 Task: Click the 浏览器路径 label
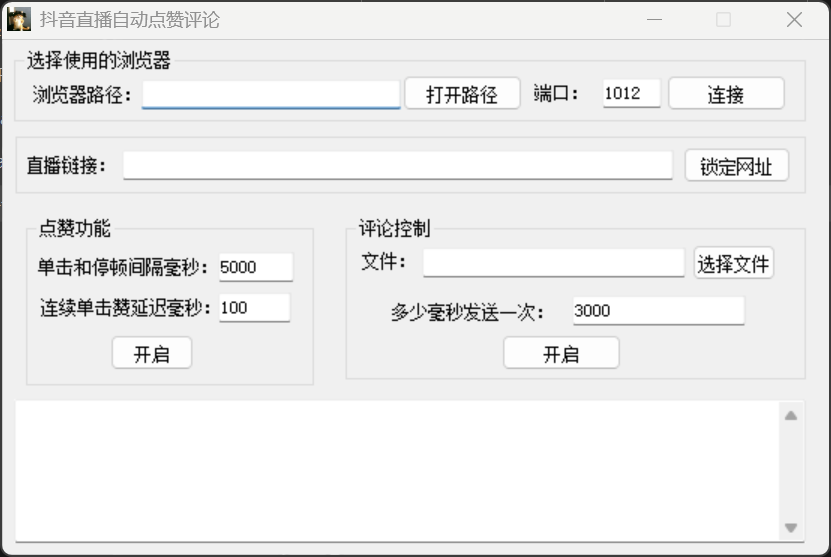82,95
